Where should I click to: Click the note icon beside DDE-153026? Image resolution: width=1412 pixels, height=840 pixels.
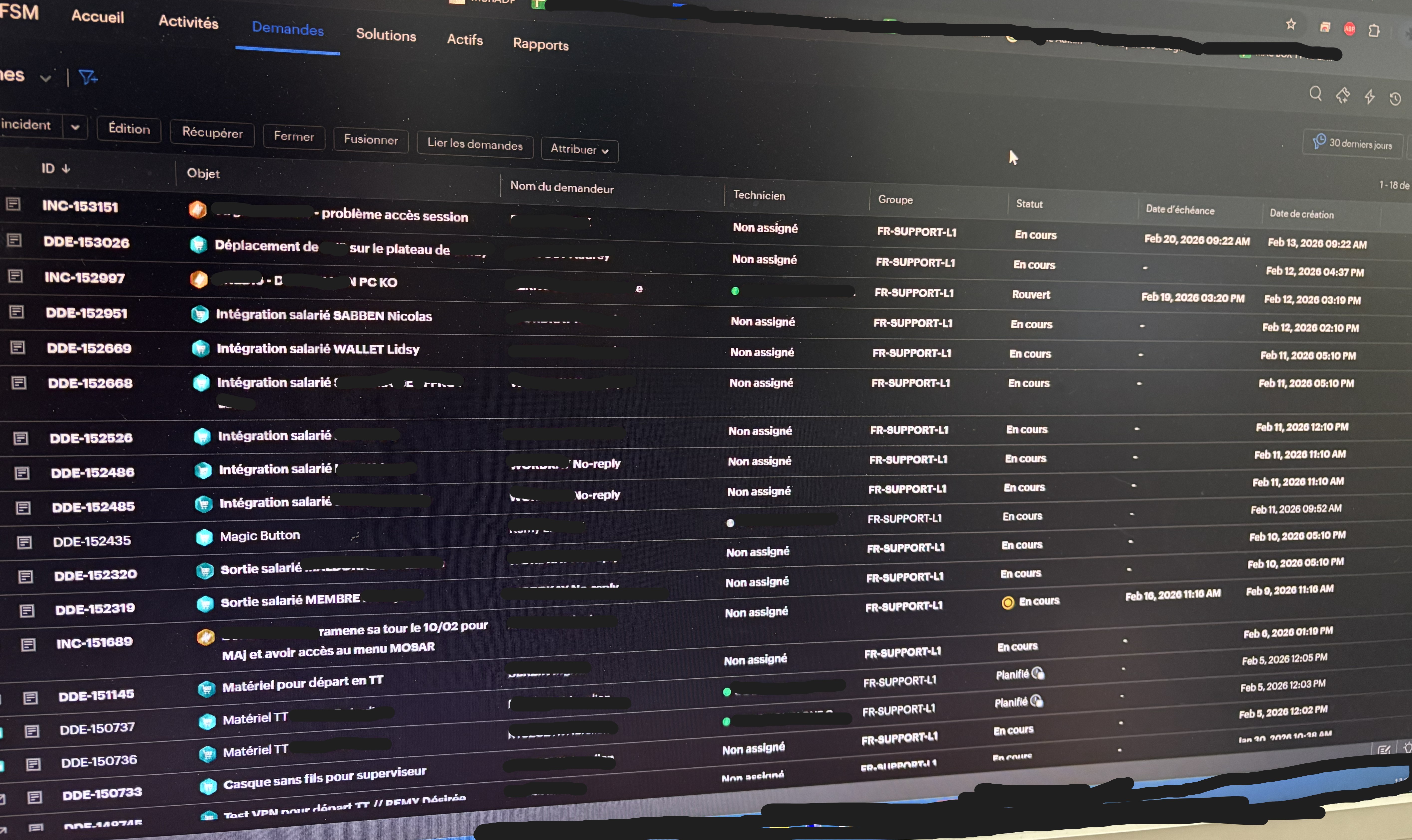[14, 240]
